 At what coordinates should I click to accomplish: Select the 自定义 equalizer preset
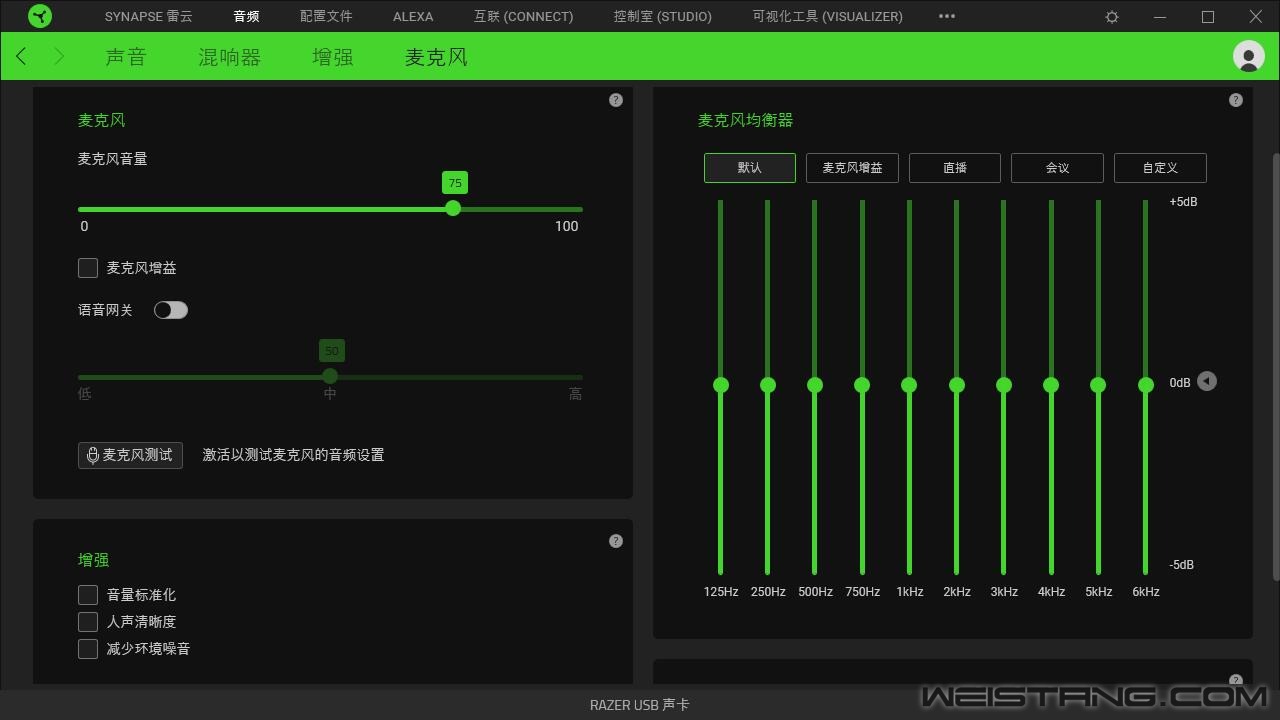coord(1160,168)
